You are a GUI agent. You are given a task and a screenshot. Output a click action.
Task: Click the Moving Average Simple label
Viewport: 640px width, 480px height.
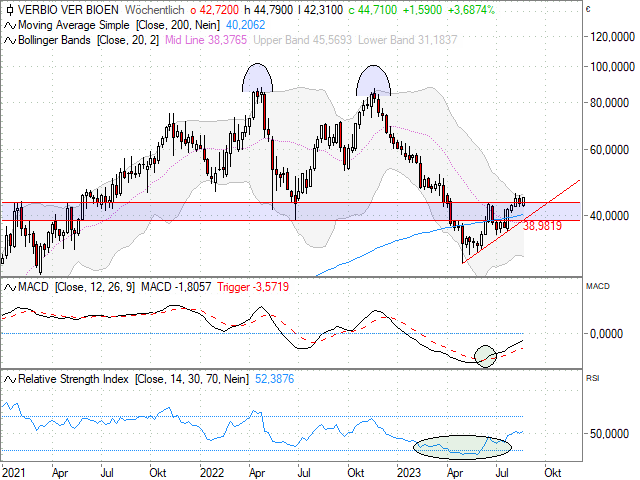(x=74, y=25)
